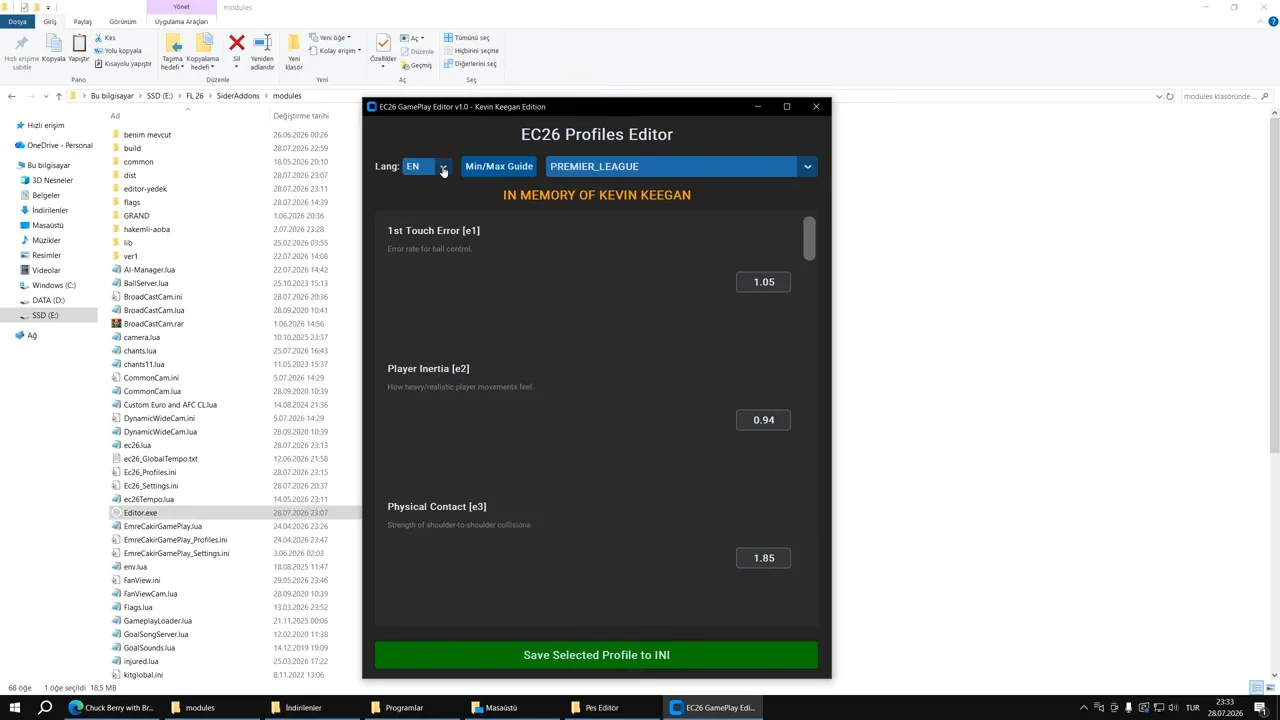Expand address bar history dropdown
1280x720 pixels.
coord(1158,96)
